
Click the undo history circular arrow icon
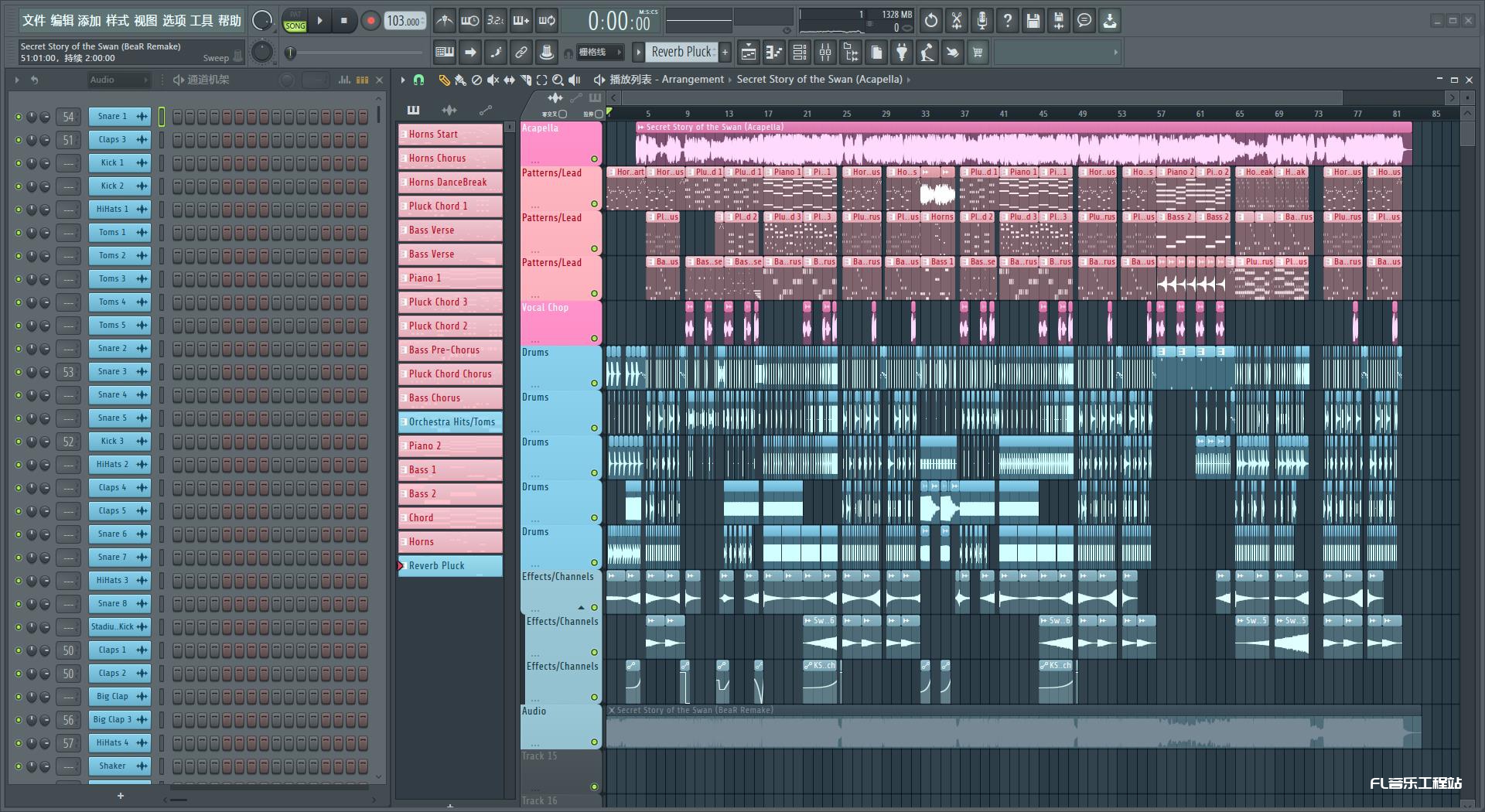point(931,21)
